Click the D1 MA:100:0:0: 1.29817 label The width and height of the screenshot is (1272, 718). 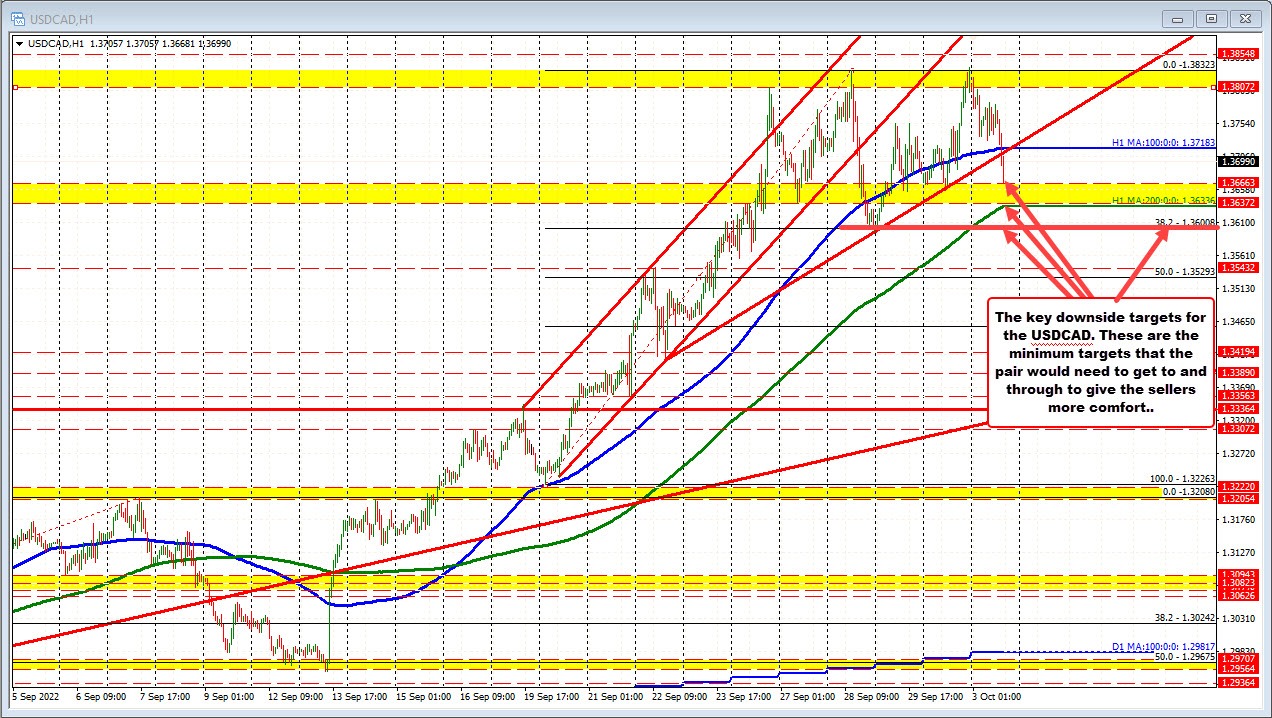click(1162, 646)
